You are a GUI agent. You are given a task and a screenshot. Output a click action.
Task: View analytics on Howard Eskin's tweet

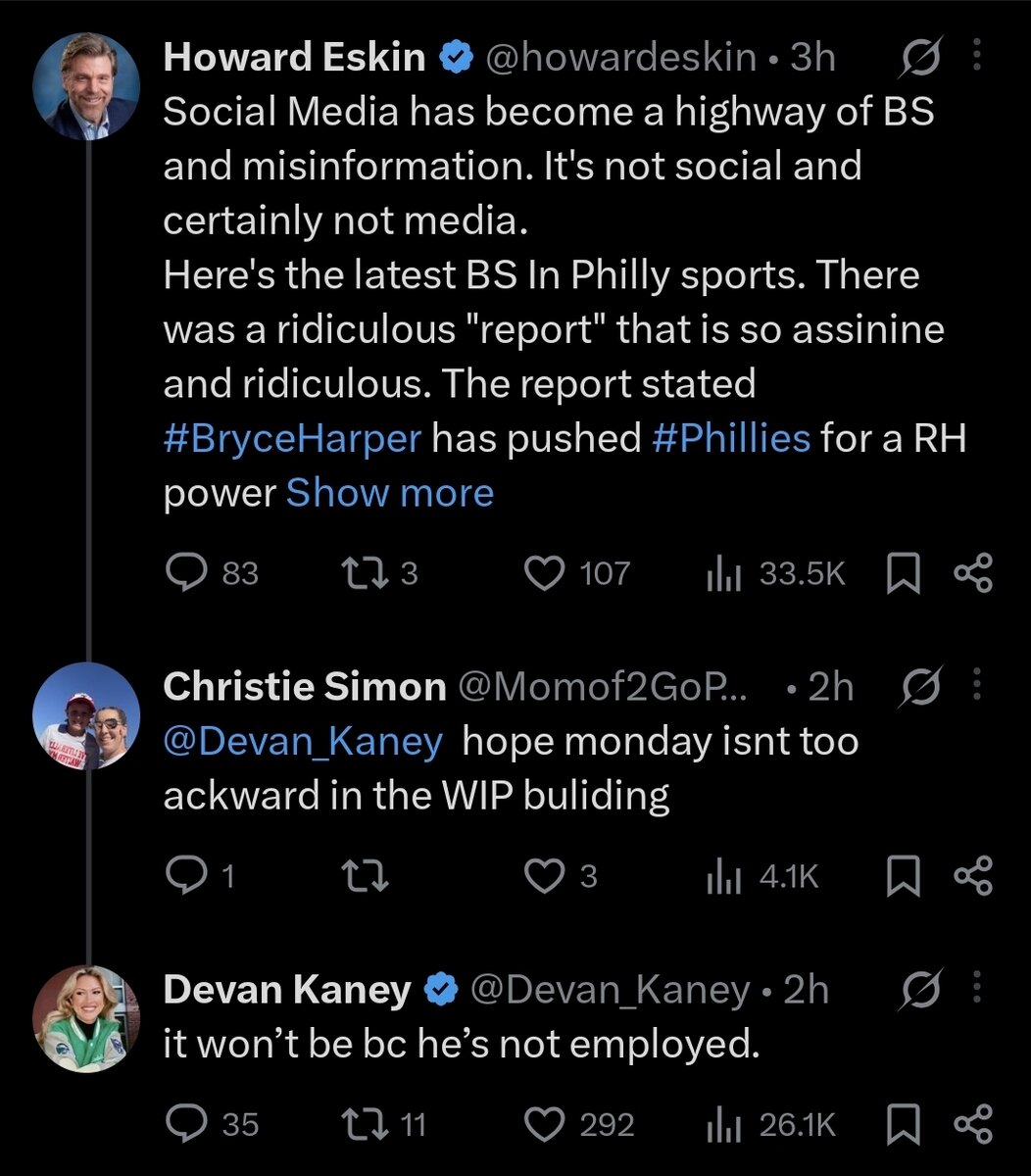721,573
